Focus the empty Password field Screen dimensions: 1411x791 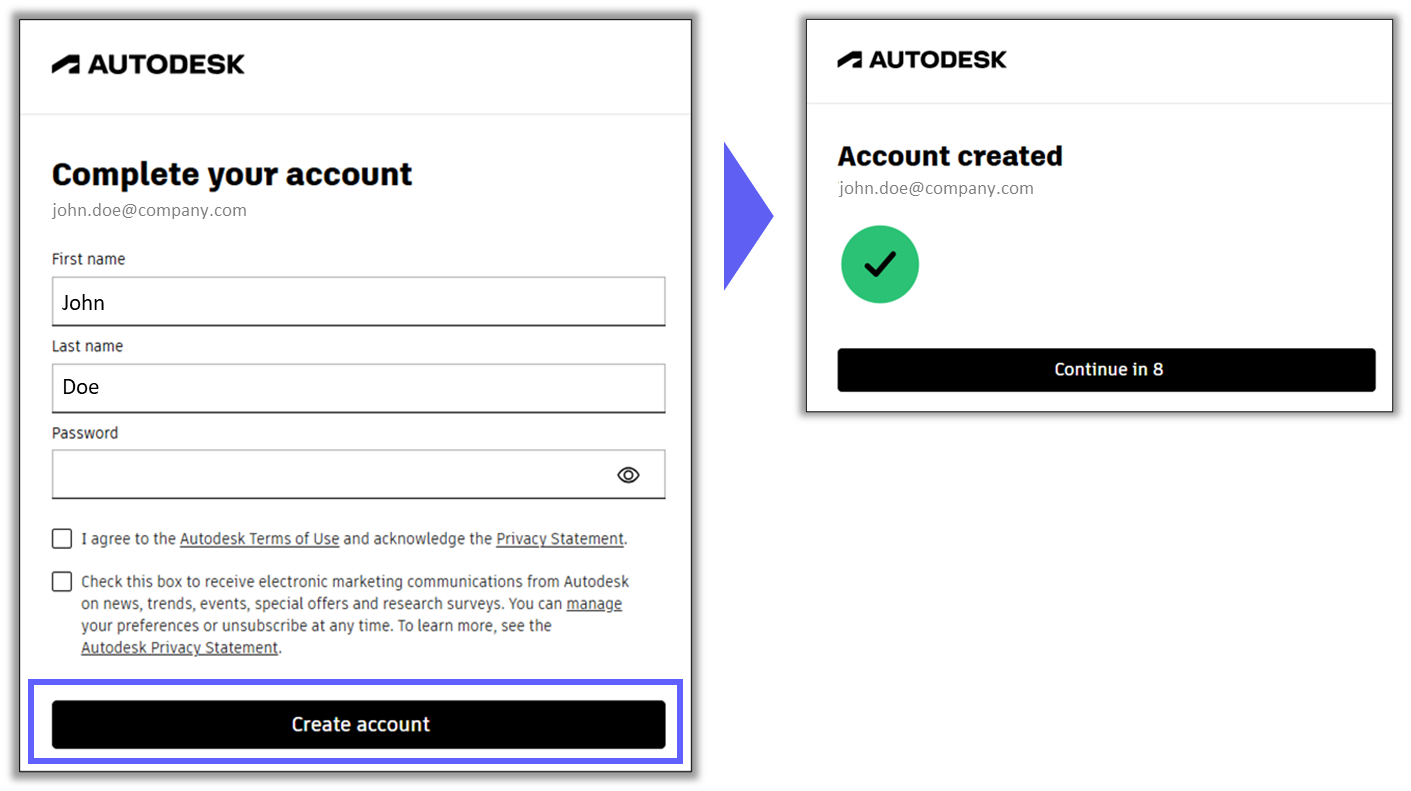click(358, 474)
